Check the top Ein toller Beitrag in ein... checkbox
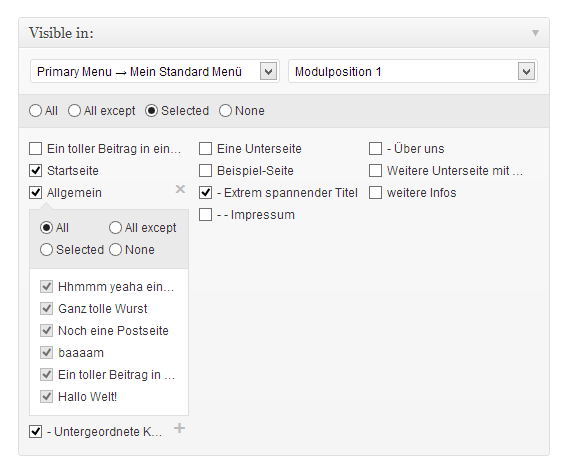This screenshot has width=569, height=472. (36, 149)
